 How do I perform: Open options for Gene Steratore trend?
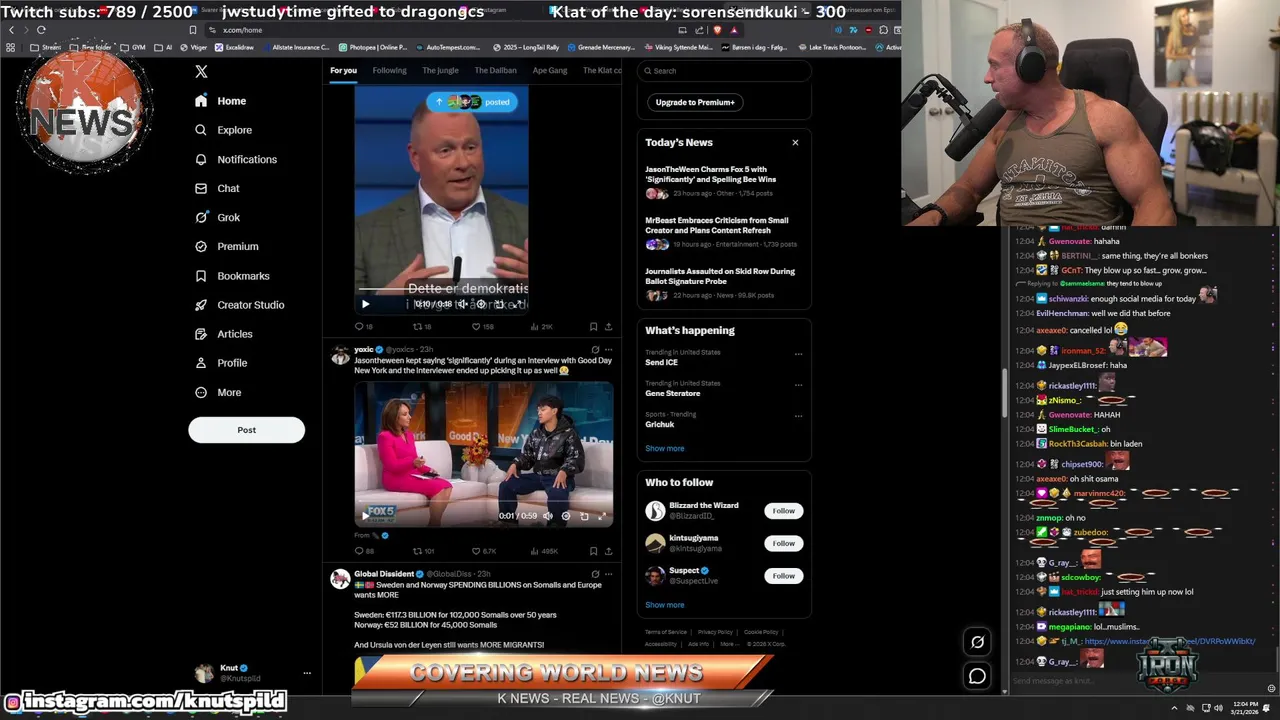(x=798, y=385)
